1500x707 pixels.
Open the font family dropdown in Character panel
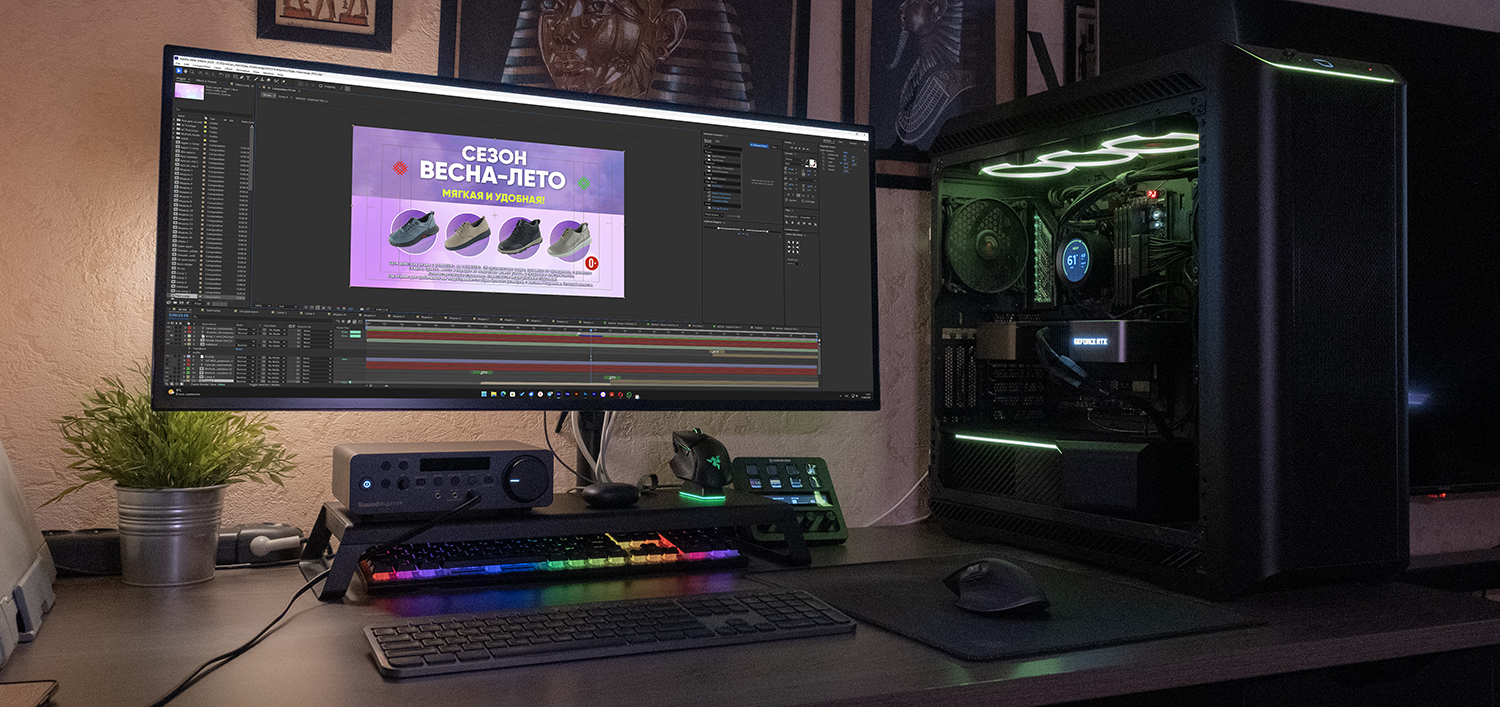click(793, 159)
